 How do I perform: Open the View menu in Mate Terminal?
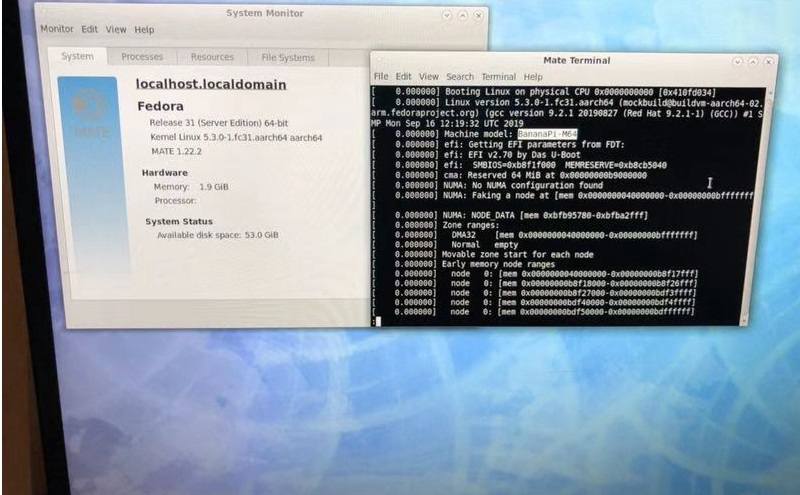pyautogui.click(x=429, y=77)
